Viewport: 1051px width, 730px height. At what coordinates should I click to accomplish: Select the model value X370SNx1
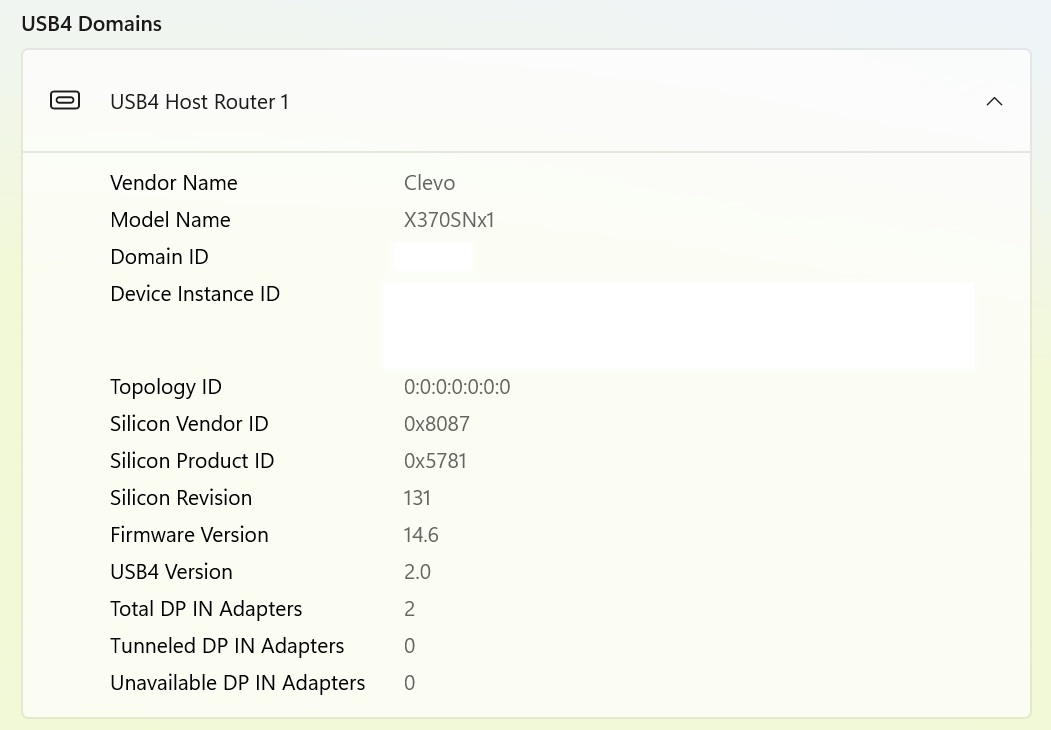(x=449, y=220)
